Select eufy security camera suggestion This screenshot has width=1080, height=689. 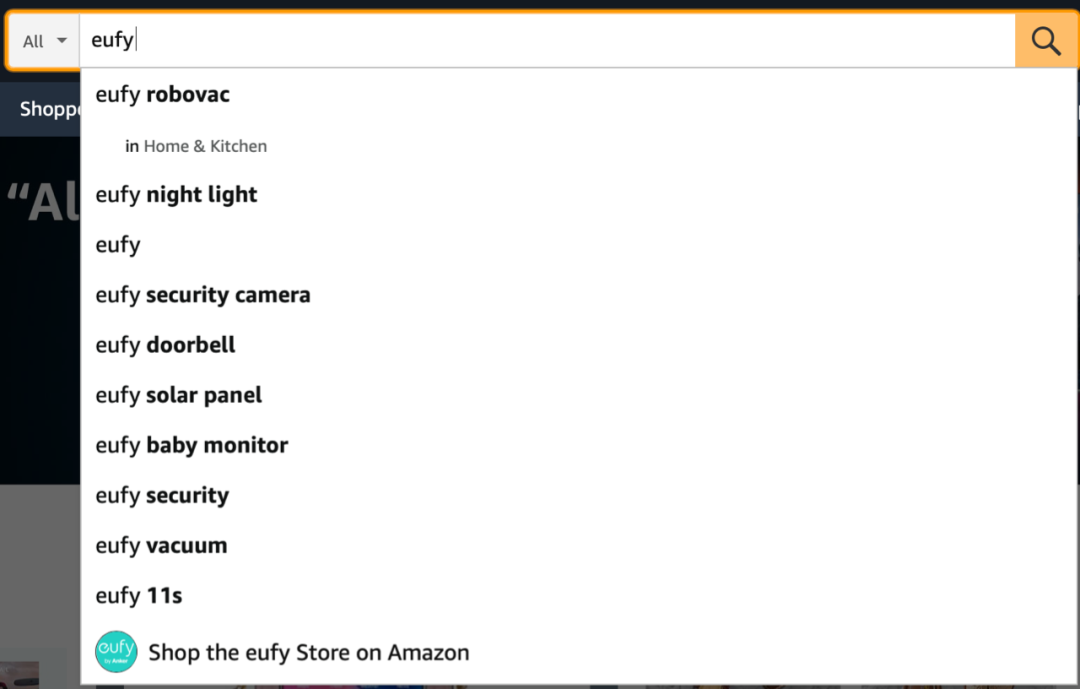point(579,295)
